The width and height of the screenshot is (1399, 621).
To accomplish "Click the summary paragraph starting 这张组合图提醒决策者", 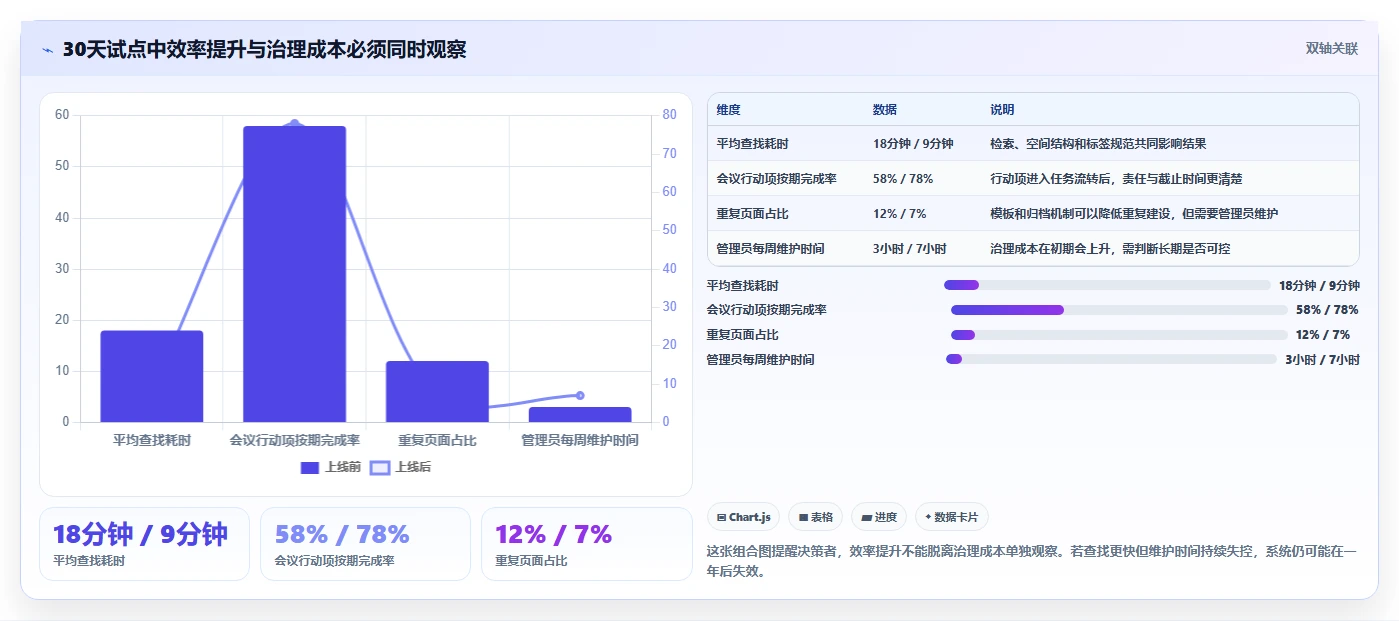I will [x=1032, y=562].
